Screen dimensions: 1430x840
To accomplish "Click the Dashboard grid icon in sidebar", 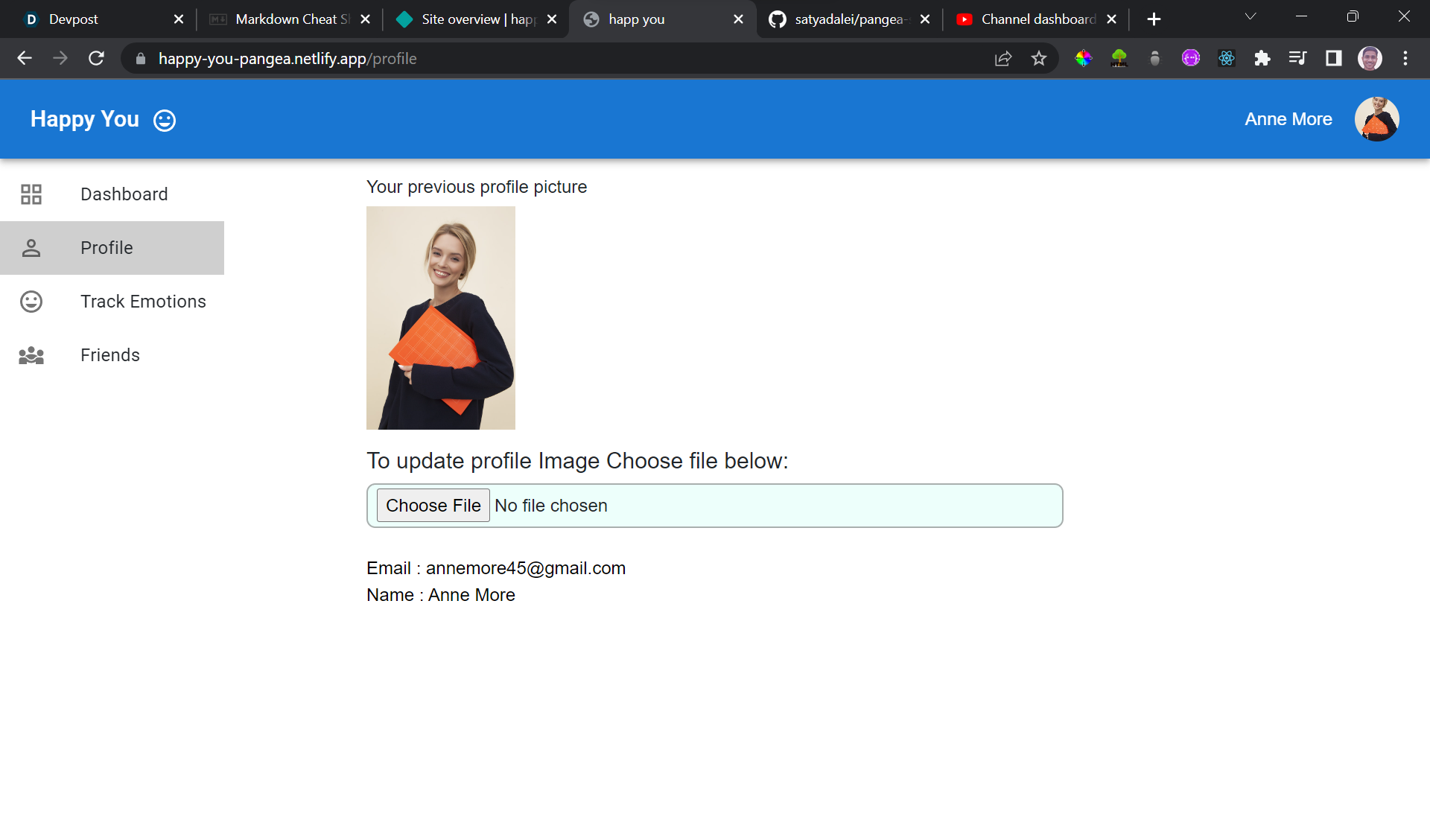I will (x=31, y=194).
